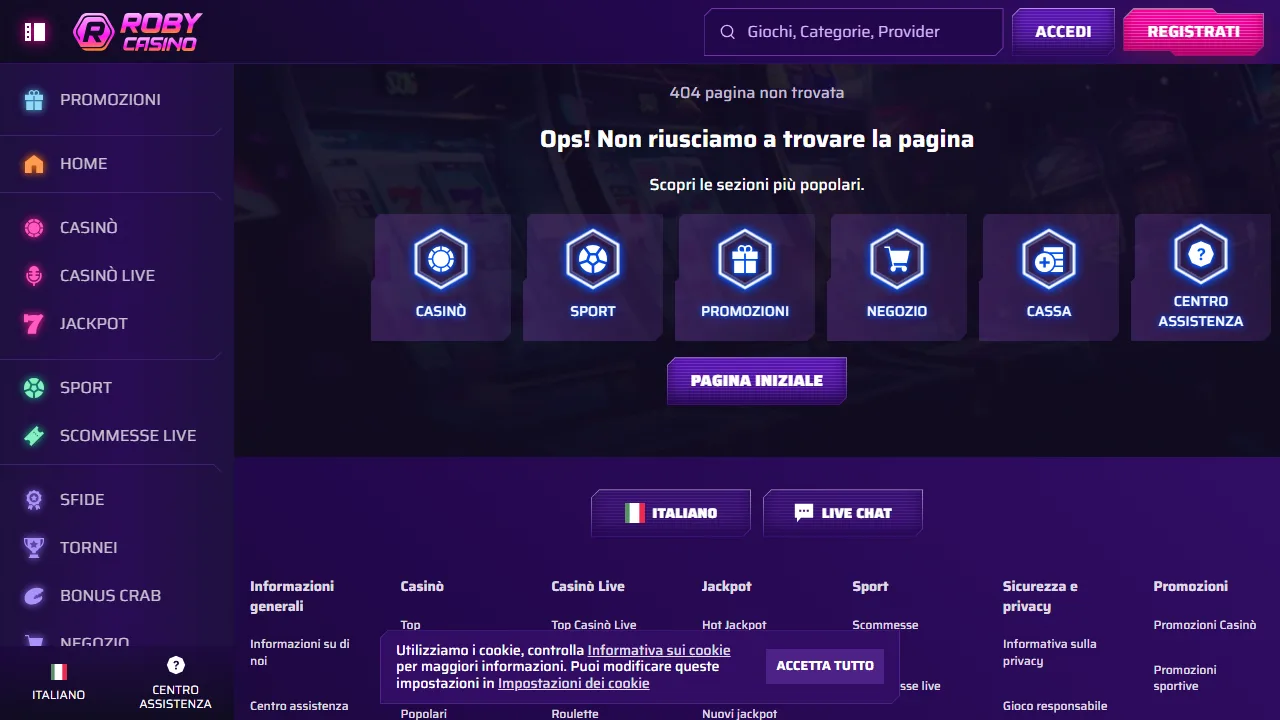Open Gioco responsabile footer link
This screenshot has height=720, width=1280.
click(x=1055, y=706)
